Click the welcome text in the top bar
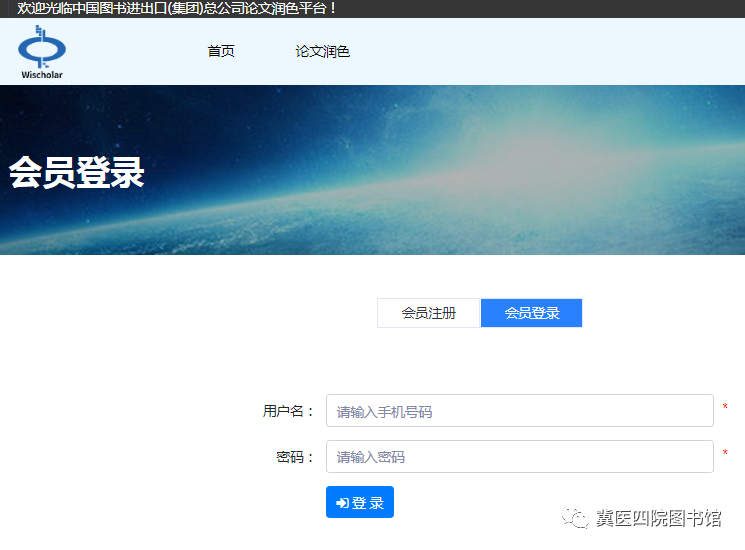The height and width of the screenshot is (550, 745). click(177, 8)
